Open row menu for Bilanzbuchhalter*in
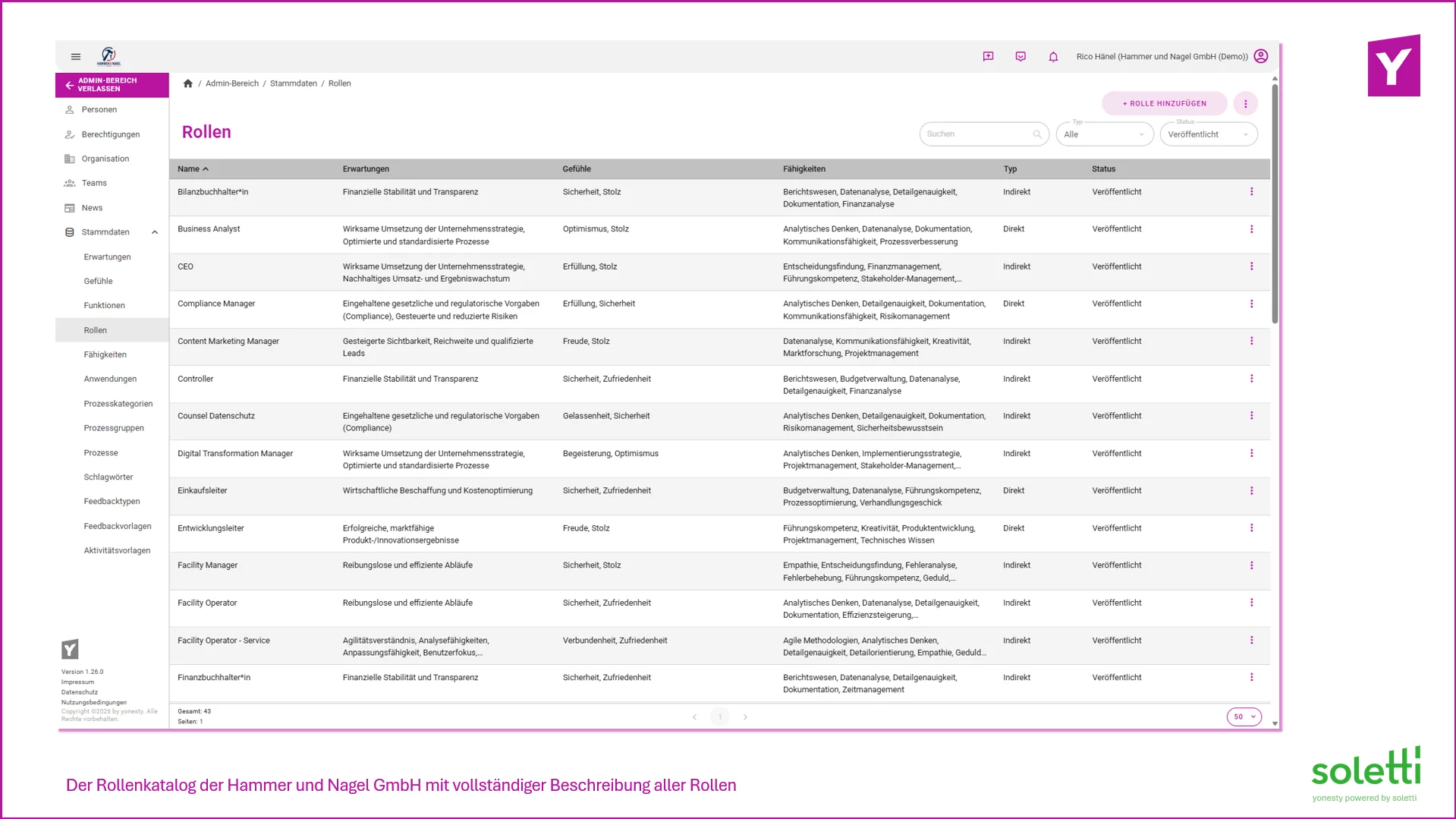1456x819 pixels. (x=1251, y=192)
